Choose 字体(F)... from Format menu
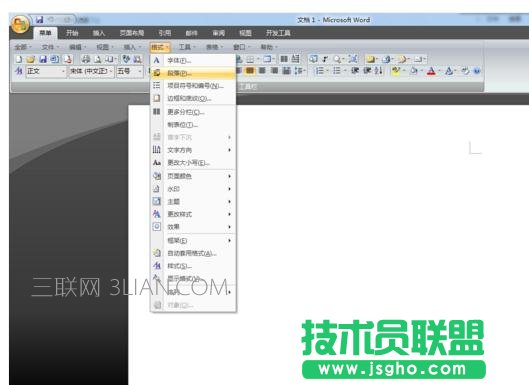Image resolution: width=529 pixels, height=385 pixels. point(193,60)
